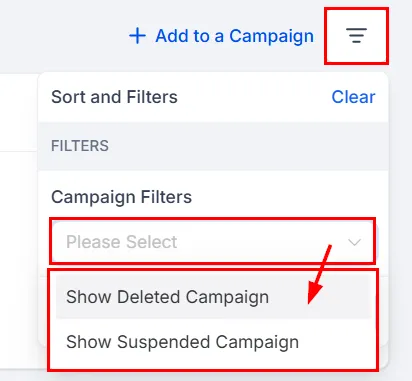Open the sort and filter icon
Screen dimensions: 412x381
(356, 36)
